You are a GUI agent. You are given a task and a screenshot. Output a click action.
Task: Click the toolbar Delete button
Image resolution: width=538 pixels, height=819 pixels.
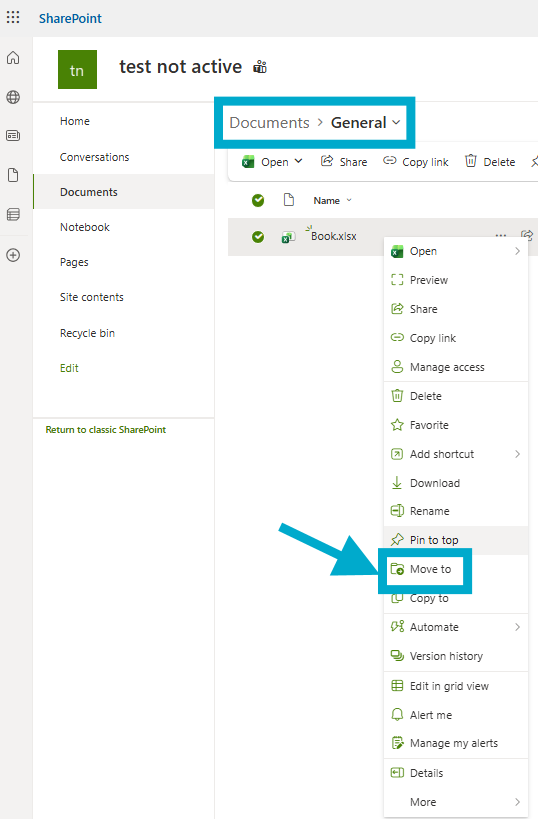(x=490, y=162)
